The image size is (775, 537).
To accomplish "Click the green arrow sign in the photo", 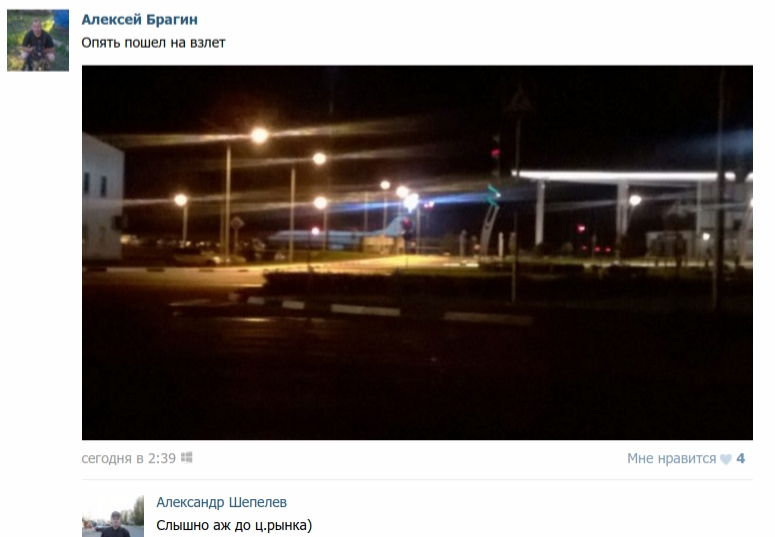I will pos(493,195).
